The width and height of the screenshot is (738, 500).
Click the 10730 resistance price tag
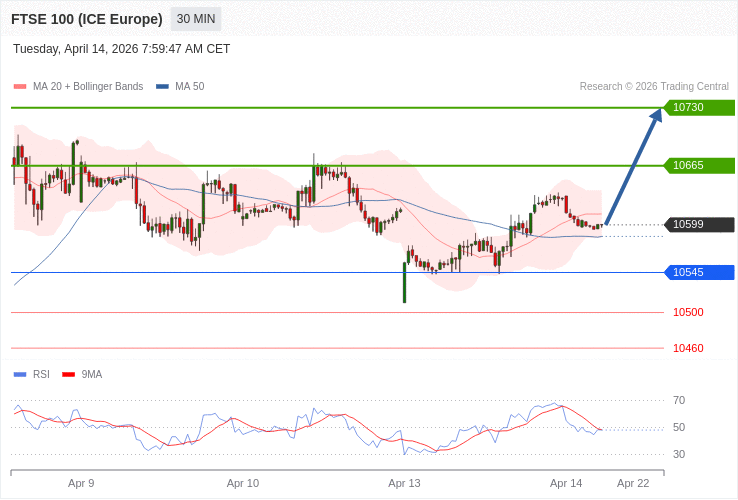[698, 107]
